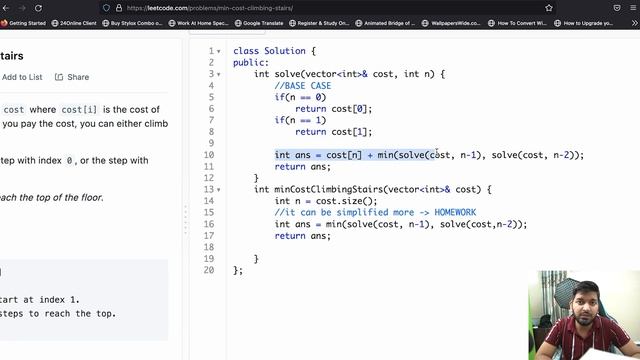This screenshot has height=360, width=640.
Task: Reload the LeetCode page
Action: click(x=38, y=8)
